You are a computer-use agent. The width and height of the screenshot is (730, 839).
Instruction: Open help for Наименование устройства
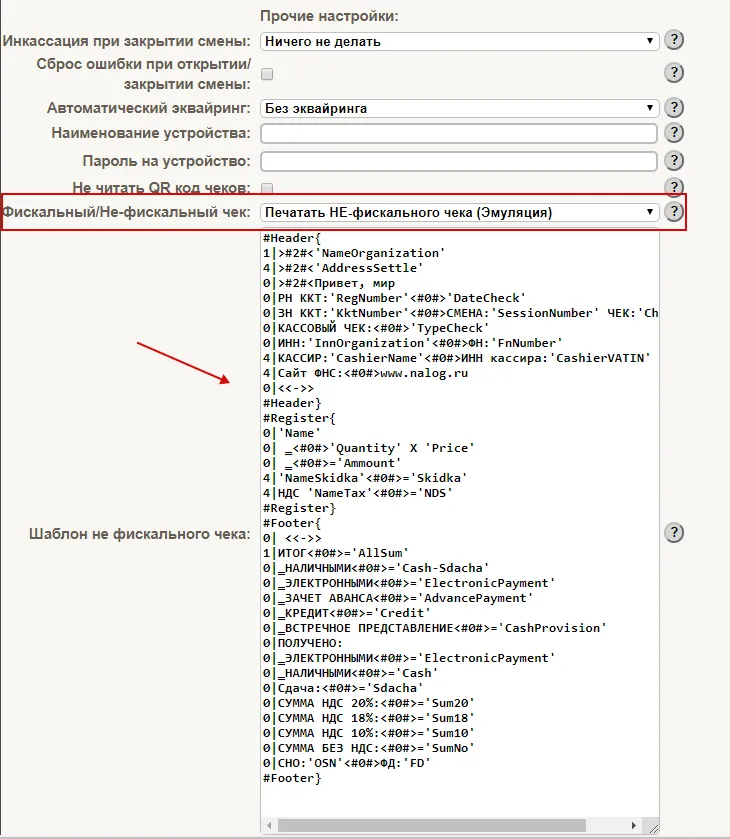point(674,133)
